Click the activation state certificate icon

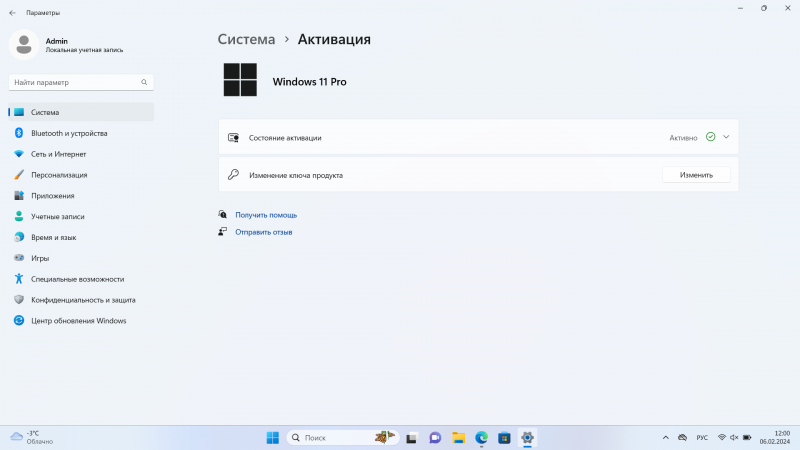click(233, 138)
